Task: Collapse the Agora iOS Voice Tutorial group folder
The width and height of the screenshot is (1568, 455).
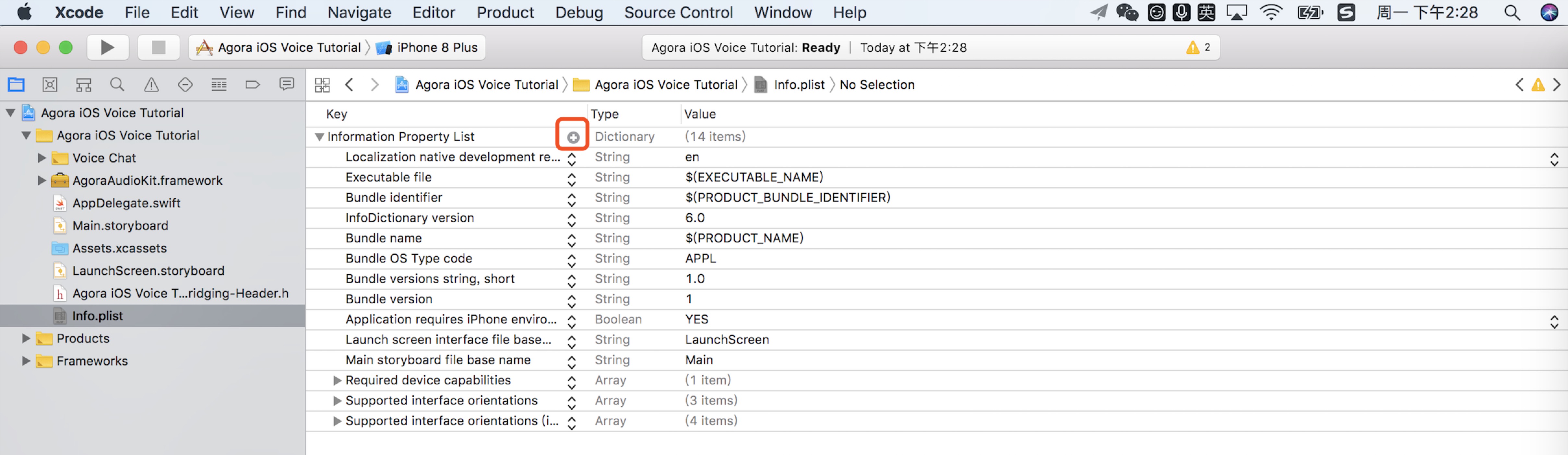Action: pyautogui.click(x=26, y=135)
